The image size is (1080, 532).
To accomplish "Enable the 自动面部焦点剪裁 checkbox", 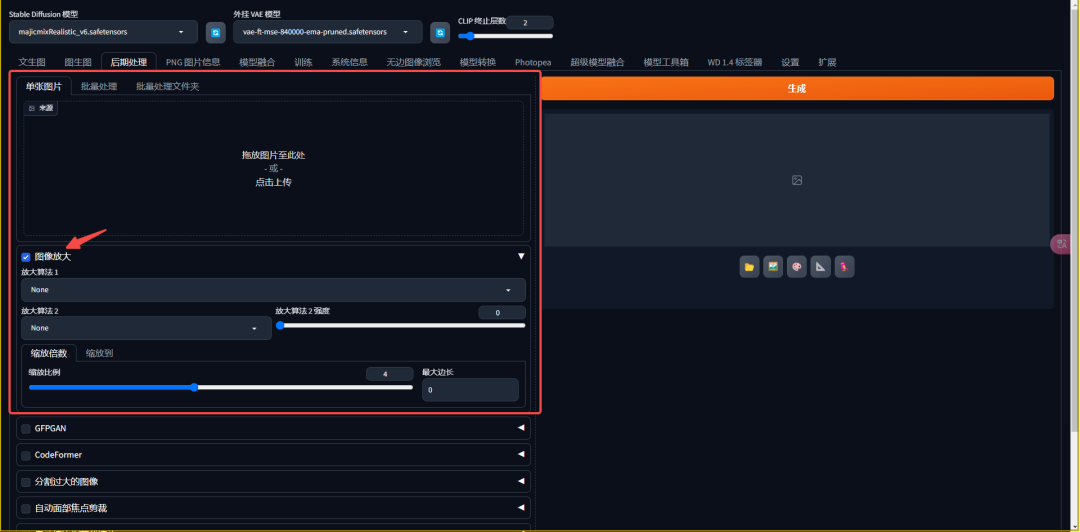I will coord(26,509).
